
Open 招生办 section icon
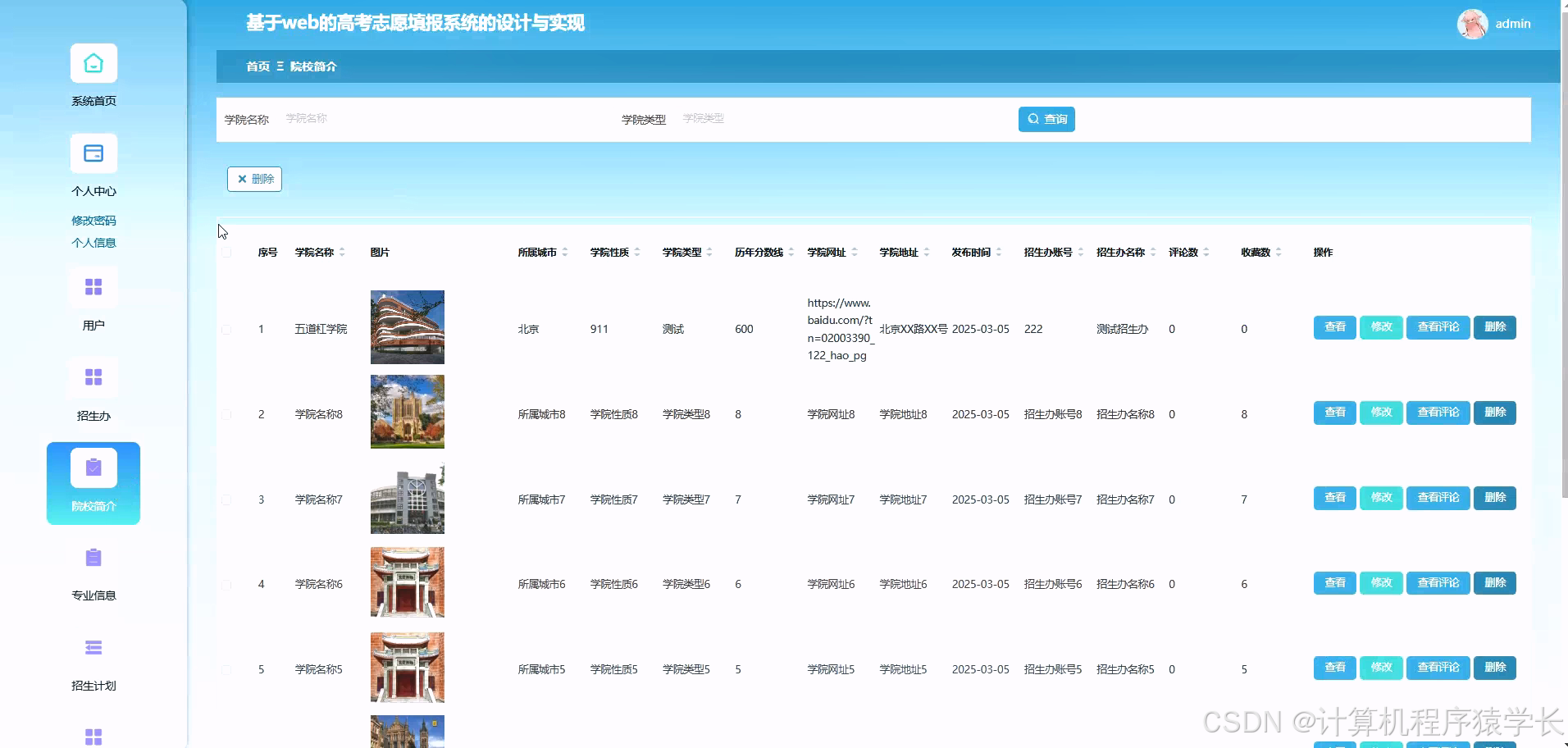point(93,377)
